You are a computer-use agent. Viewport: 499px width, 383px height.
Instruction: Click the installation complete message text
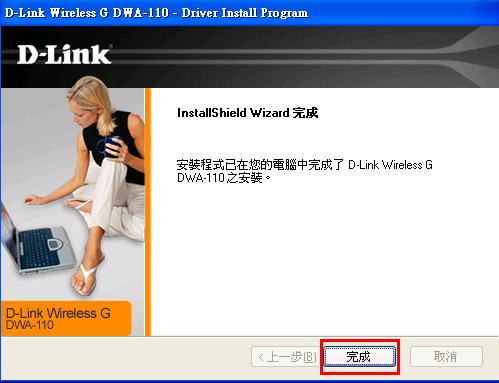305,171
